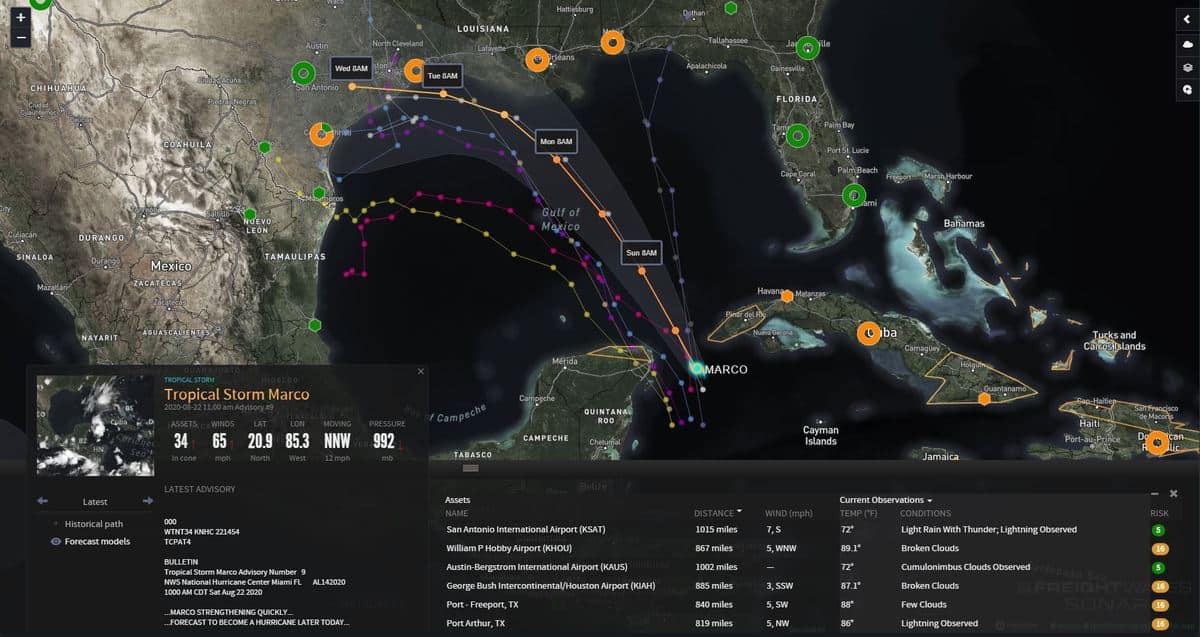1200x637 pixels.
Task: Minimize the Assets table panel
Action: click(x=1155, y=494)
